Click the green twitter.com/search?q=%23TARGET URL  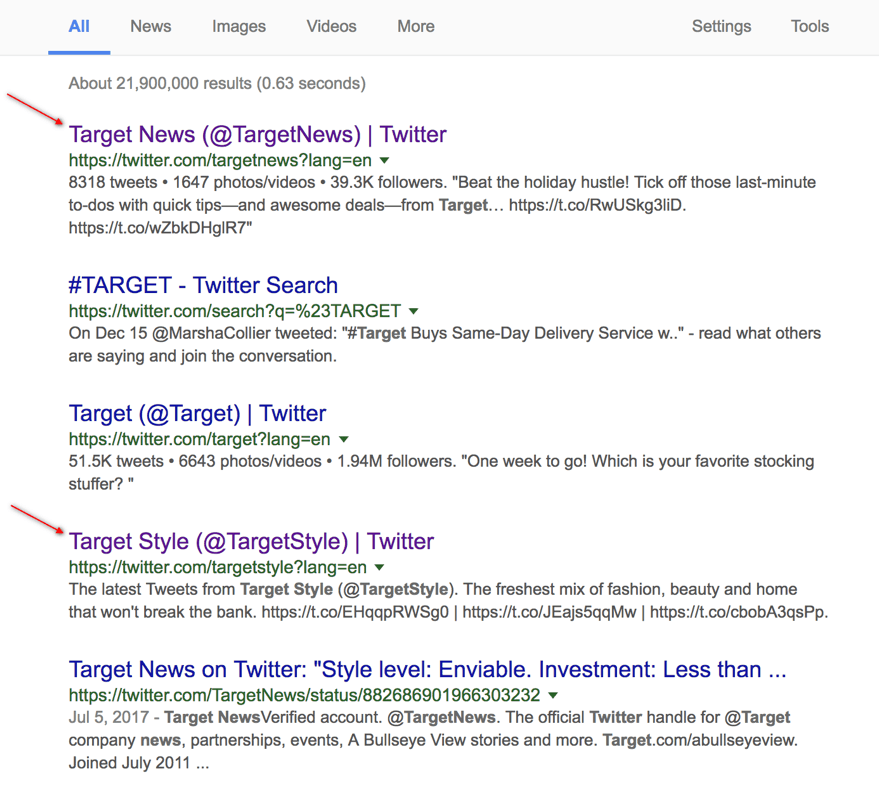pyautogui.click(x=235, y=311)
